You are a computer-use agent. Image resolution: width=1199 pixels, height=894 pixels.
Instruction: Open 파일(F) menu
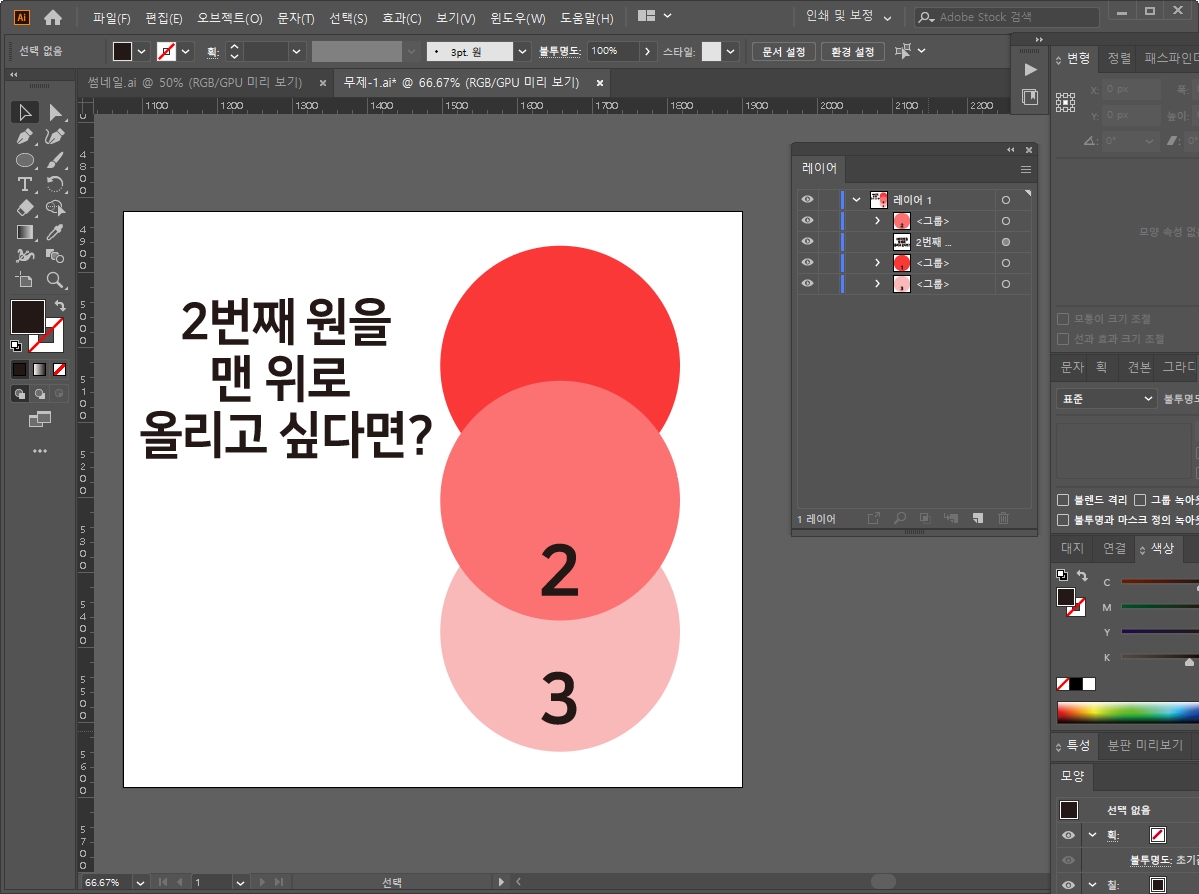click(112, 18)
